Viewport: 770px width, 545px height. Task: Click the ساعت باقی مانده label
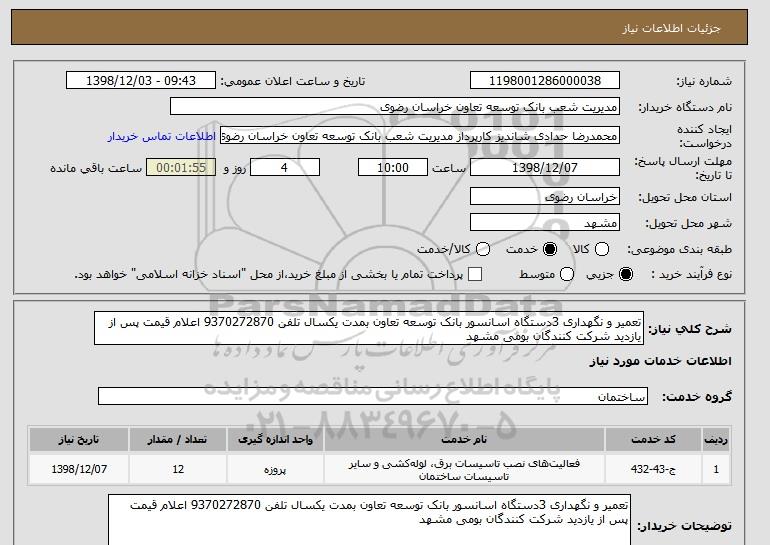click(x=96, y=168)
